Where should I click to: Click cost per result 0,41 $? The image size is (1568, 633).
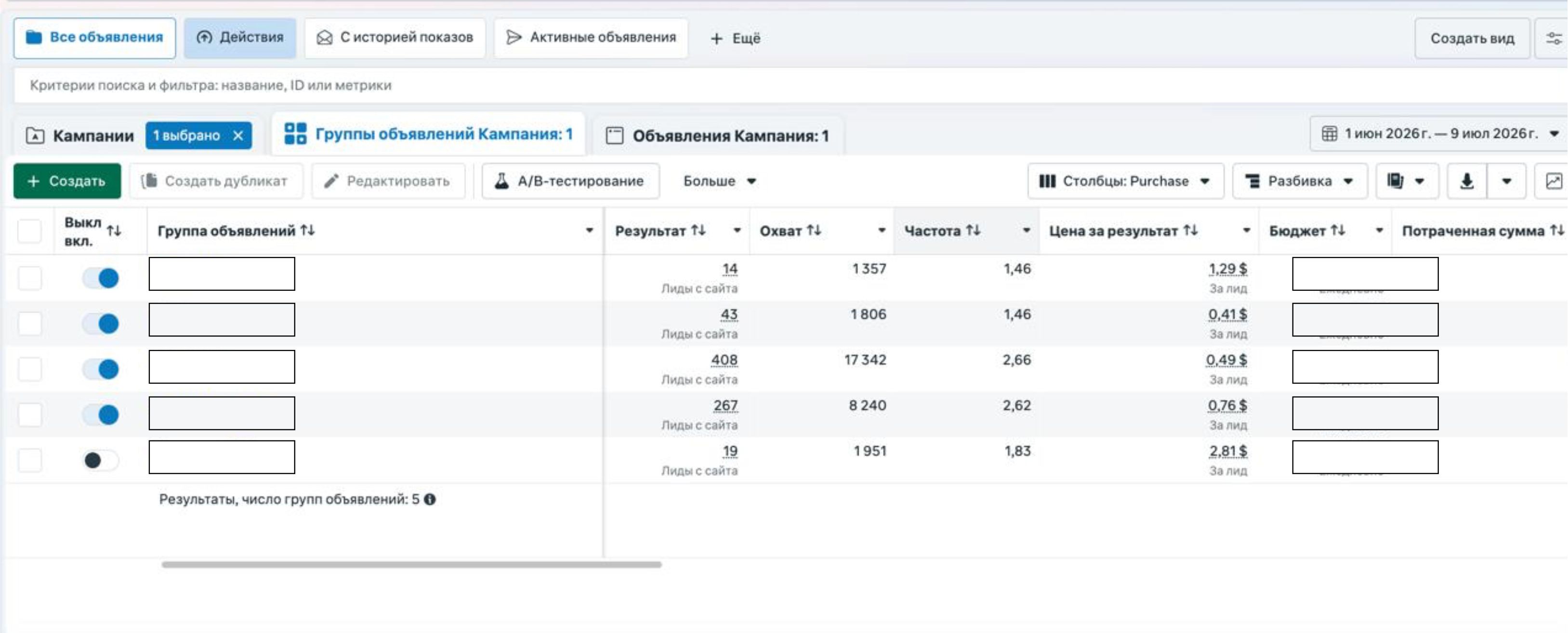(x=1228, y=314)
